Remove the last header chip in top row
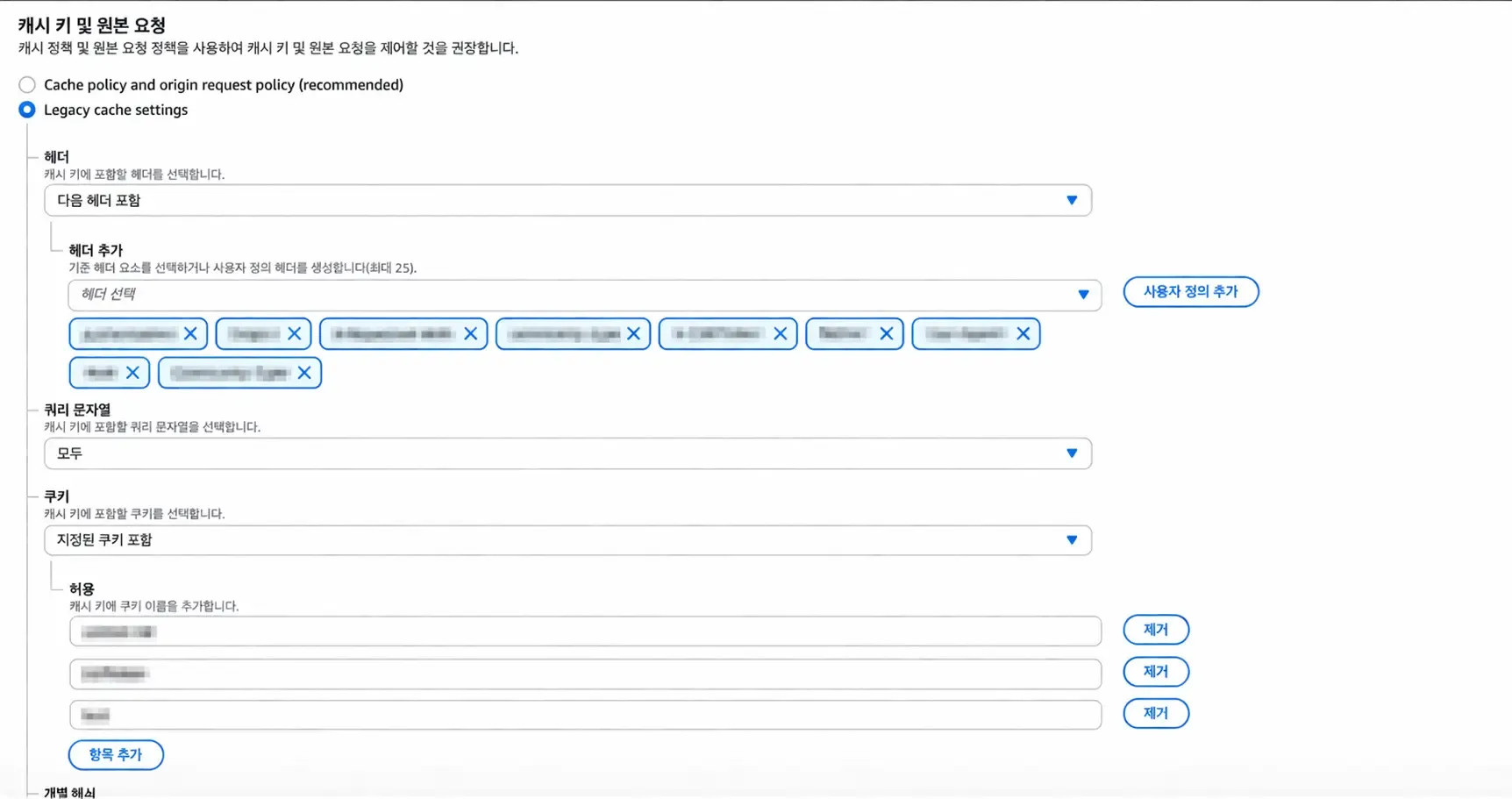The width and height of the screenshot is (1512, 799). 1023,334
